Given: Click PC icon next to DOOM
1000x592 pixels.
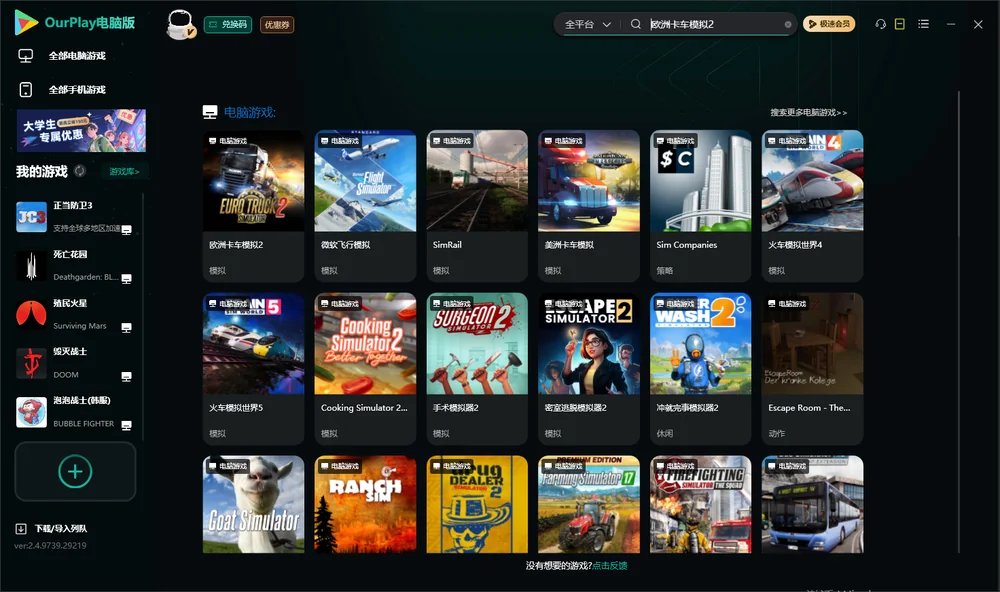Looking at the screenshot, I should (126, 376).
